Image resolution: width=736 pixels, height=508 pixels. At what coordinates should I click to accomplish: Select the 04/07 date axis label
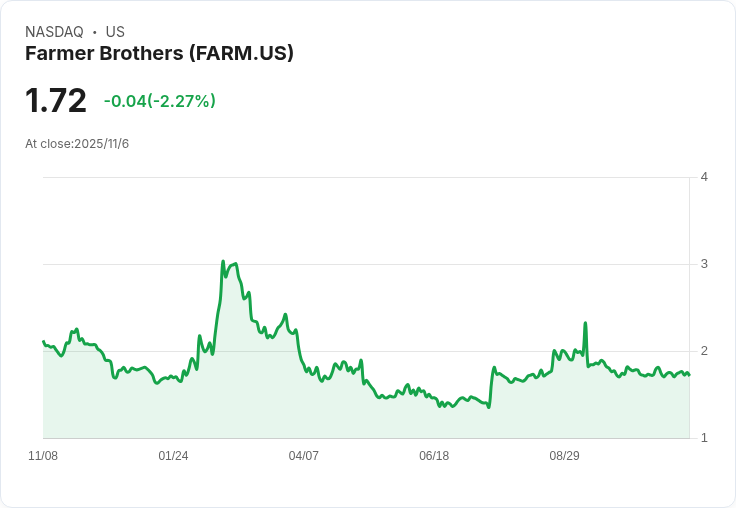click(x=304, y=456)
